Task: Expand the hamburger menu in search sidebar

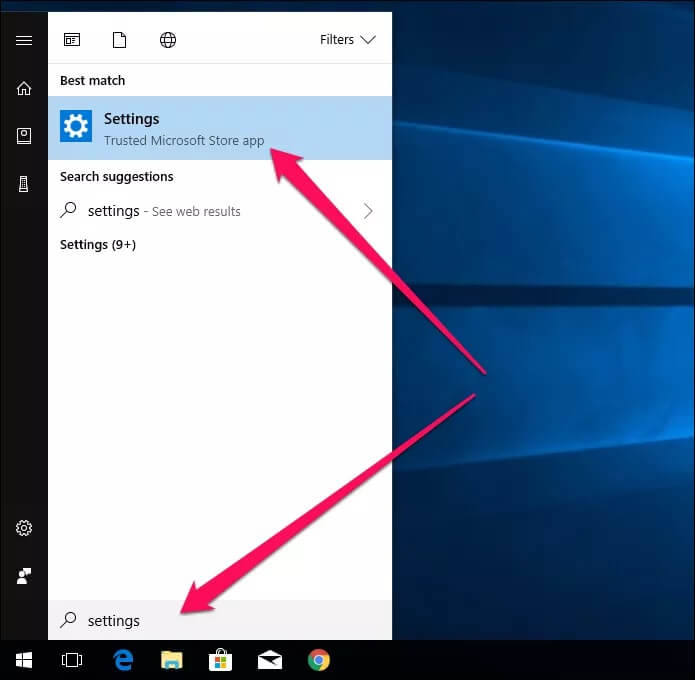Action: pyautogui.click(x=24, y=40)
